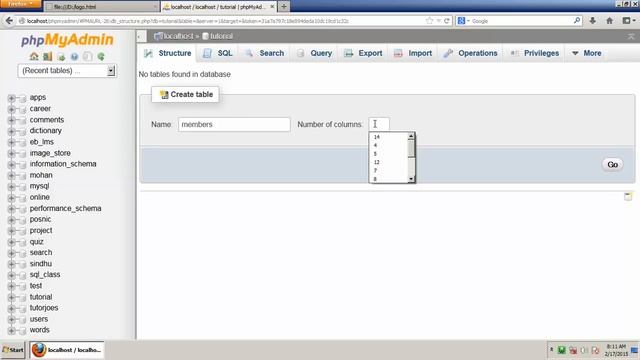Click the page-top collapse icon at right
This screenshot has height=360, width=640.
coord(631,36)
